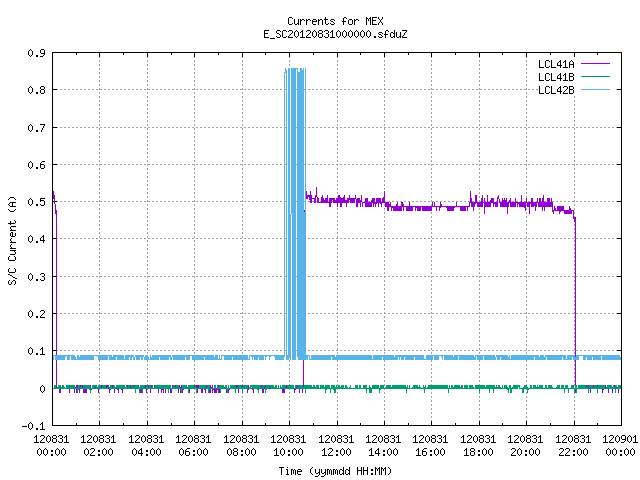Click the blue LCL42B legend line sample
This screenshot has height=480, width=640.
pos(595,89)
